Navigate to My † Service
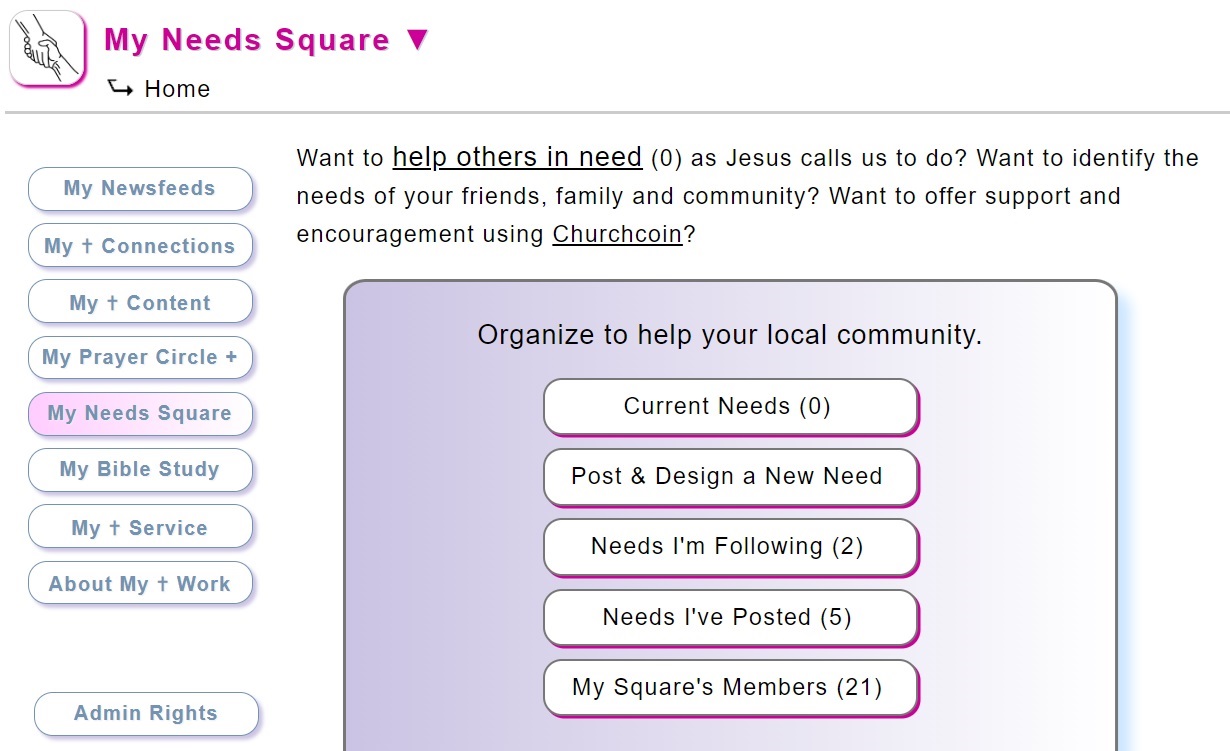The height and width of the screenshot is (751, 1230). [x=140, y=527]
